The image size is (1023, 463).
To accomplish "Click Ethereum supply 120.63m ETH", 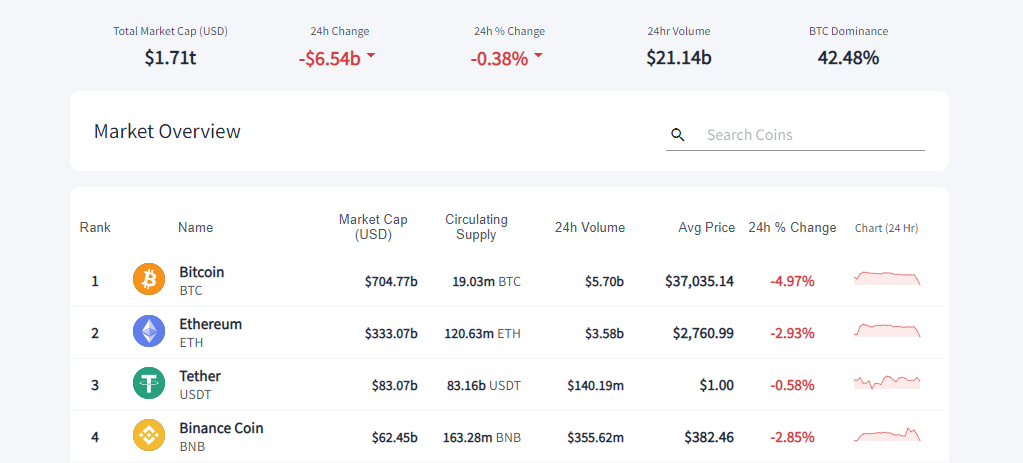I will [483, 334].
